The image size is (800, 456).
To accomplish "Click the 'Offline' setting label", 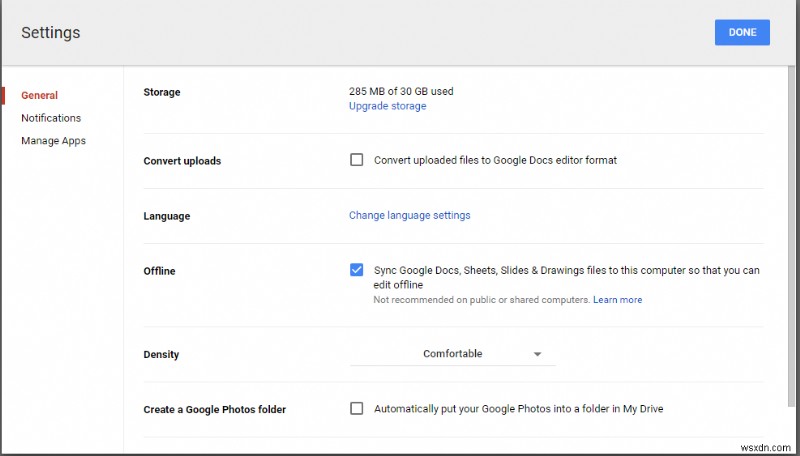I will point(159,271).
